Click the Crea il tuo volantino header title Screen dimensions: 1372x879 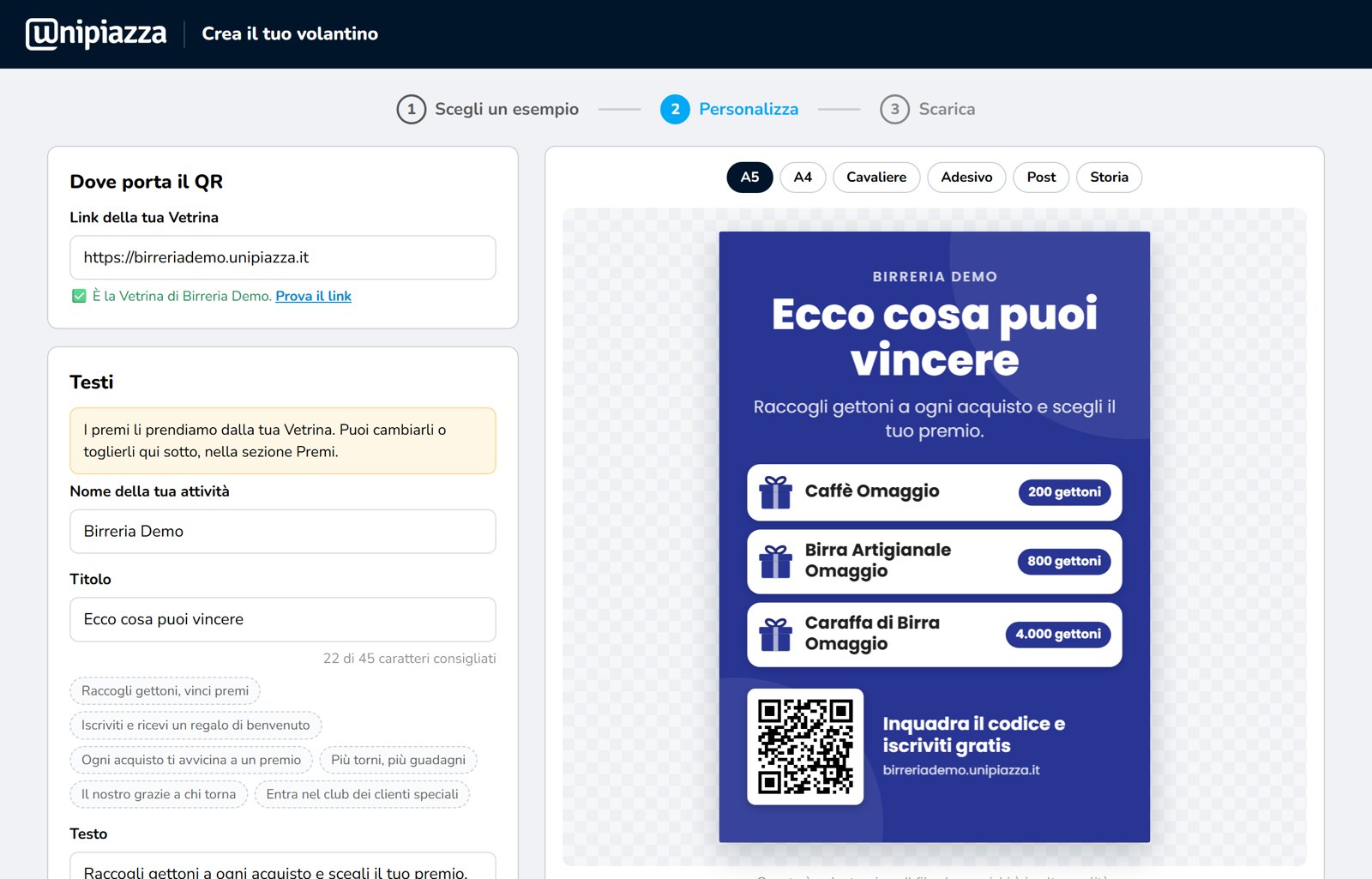point(290,33)
